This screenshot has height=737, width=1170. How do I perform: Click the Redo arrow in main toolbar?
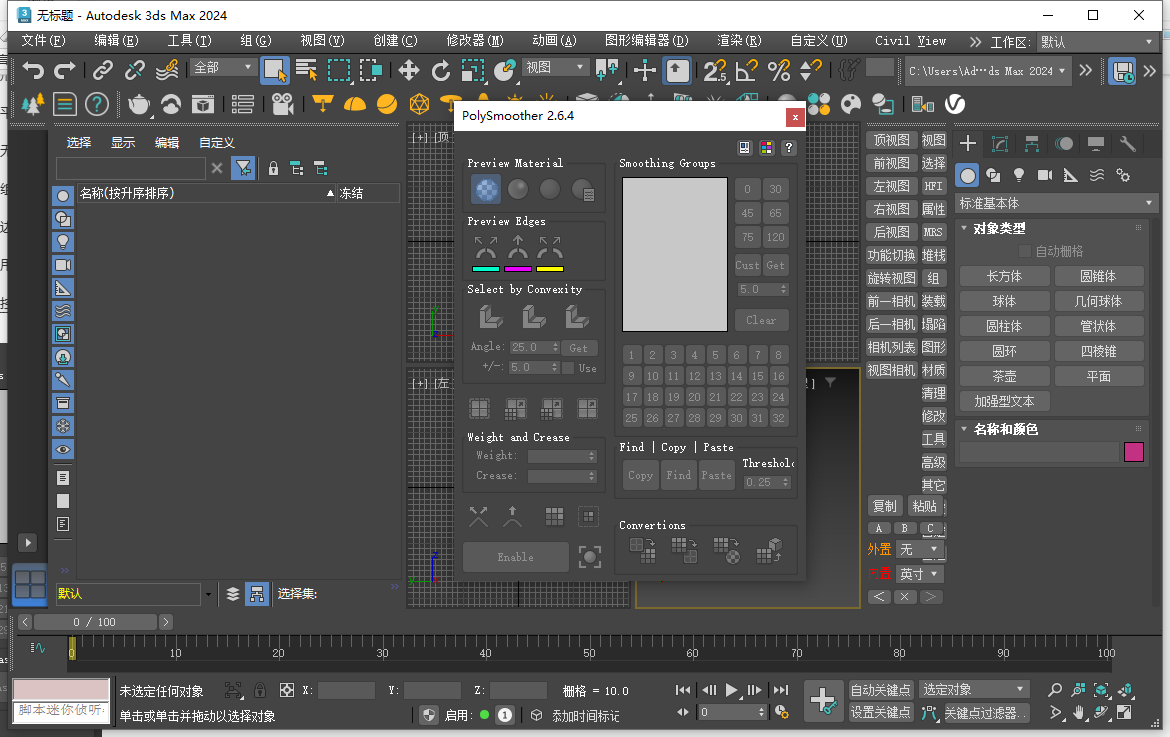tap(65, 70)
